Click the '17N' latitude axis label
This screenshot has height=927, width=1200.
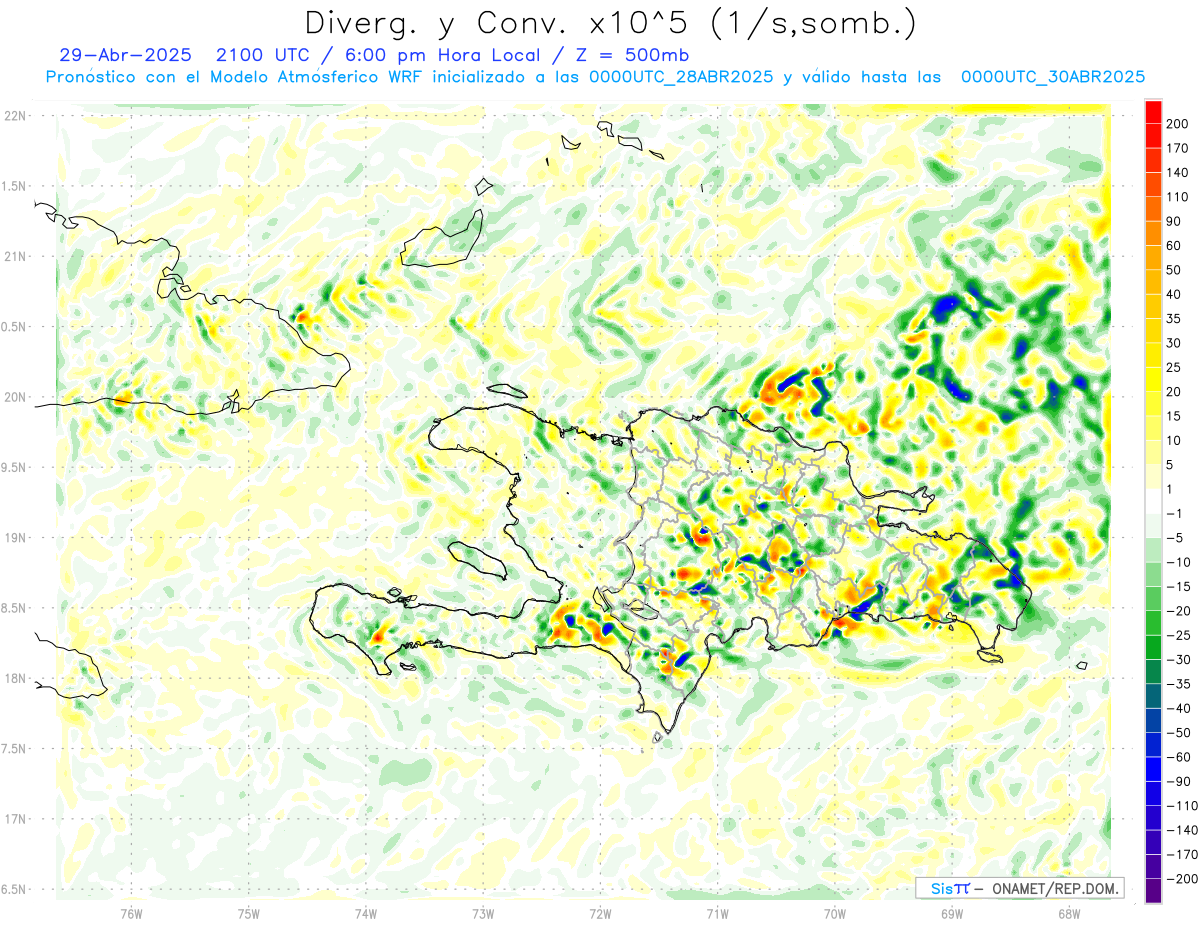[x=15, y=819]
